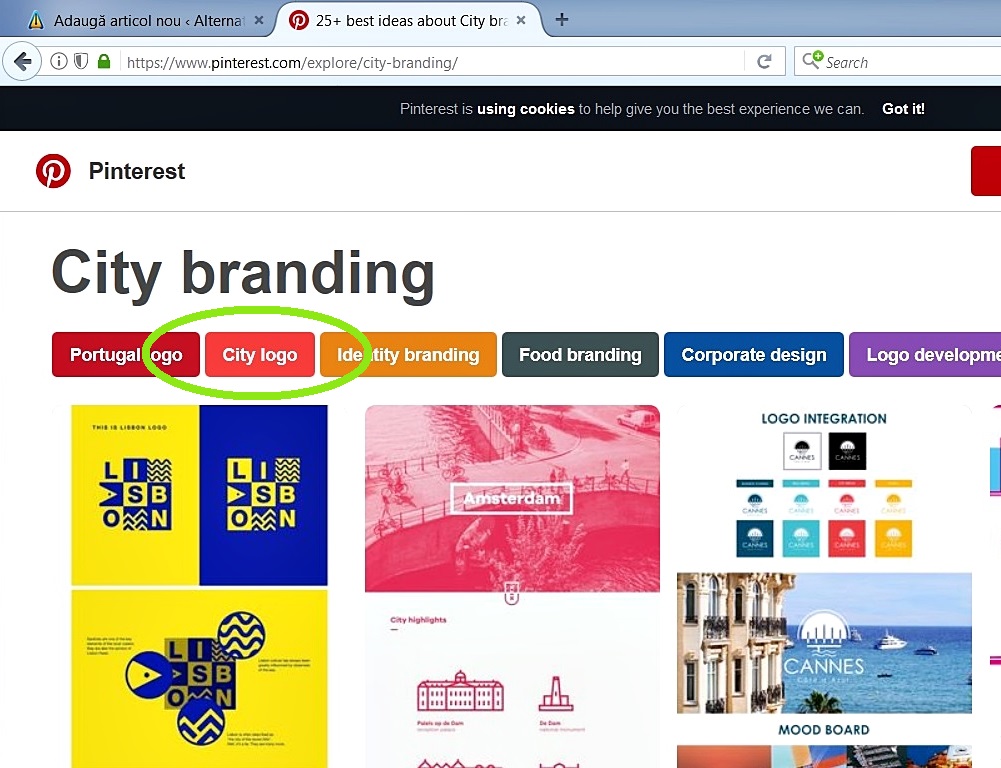Click the Portugal logo tag
The image size is (1001, 768).
click(126, 354)
